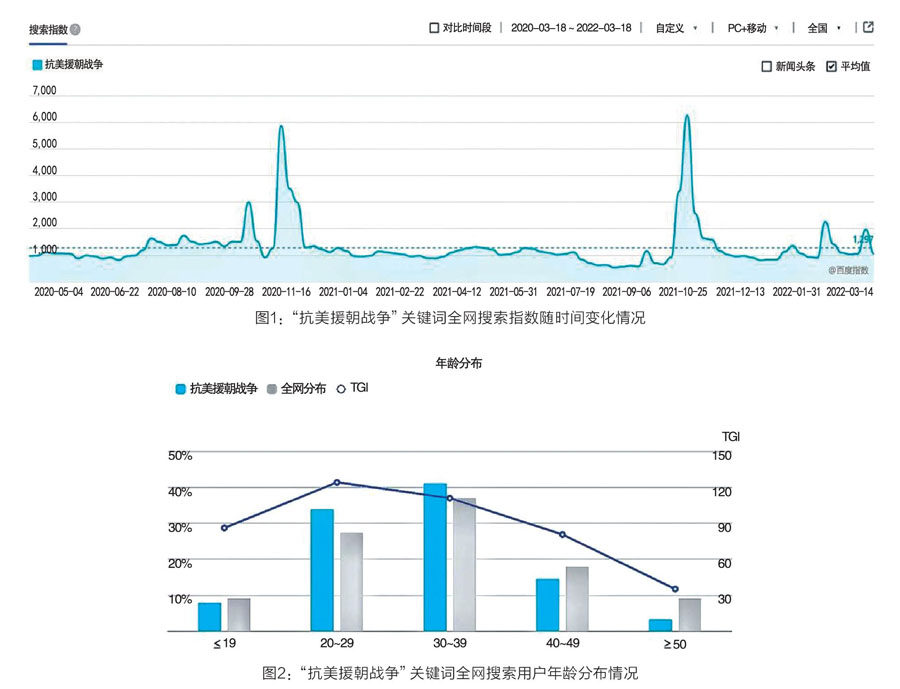This screenshot has height=689, width=900.
Task: Click the blue 抗美援朝战争 legend icon above trend chart
Action: click(x=38, y=65)
